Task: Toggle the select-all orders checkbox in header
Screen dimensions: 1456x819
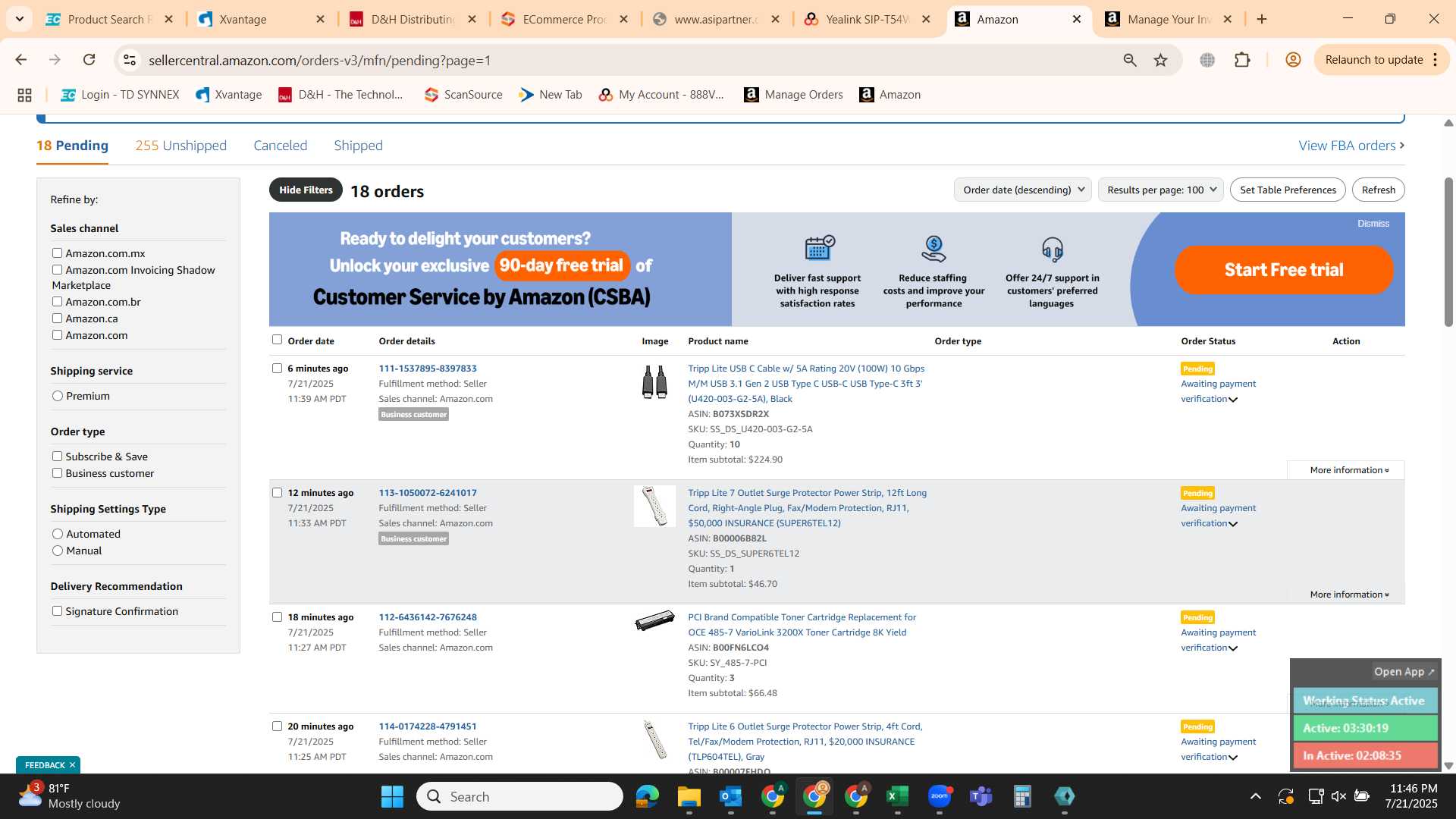Action: pyautogui.click(x=277, y=340)
